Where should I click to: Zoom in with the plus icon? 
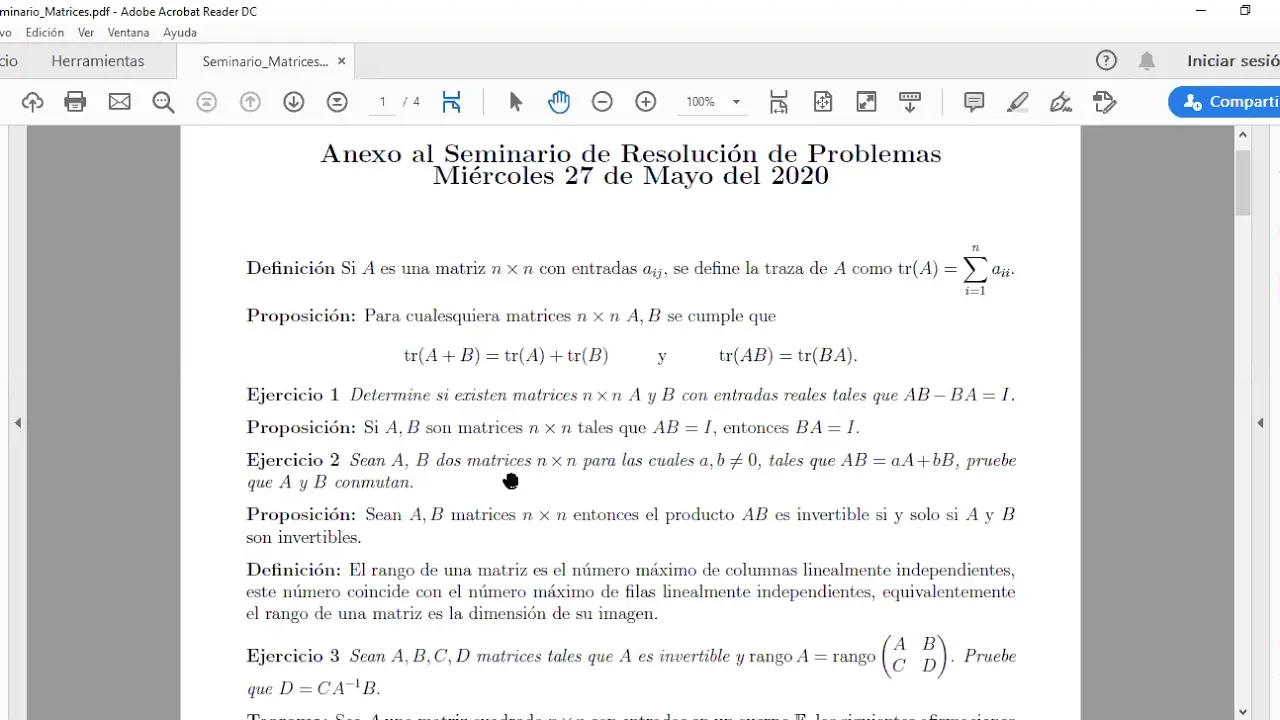coord(645,102)
